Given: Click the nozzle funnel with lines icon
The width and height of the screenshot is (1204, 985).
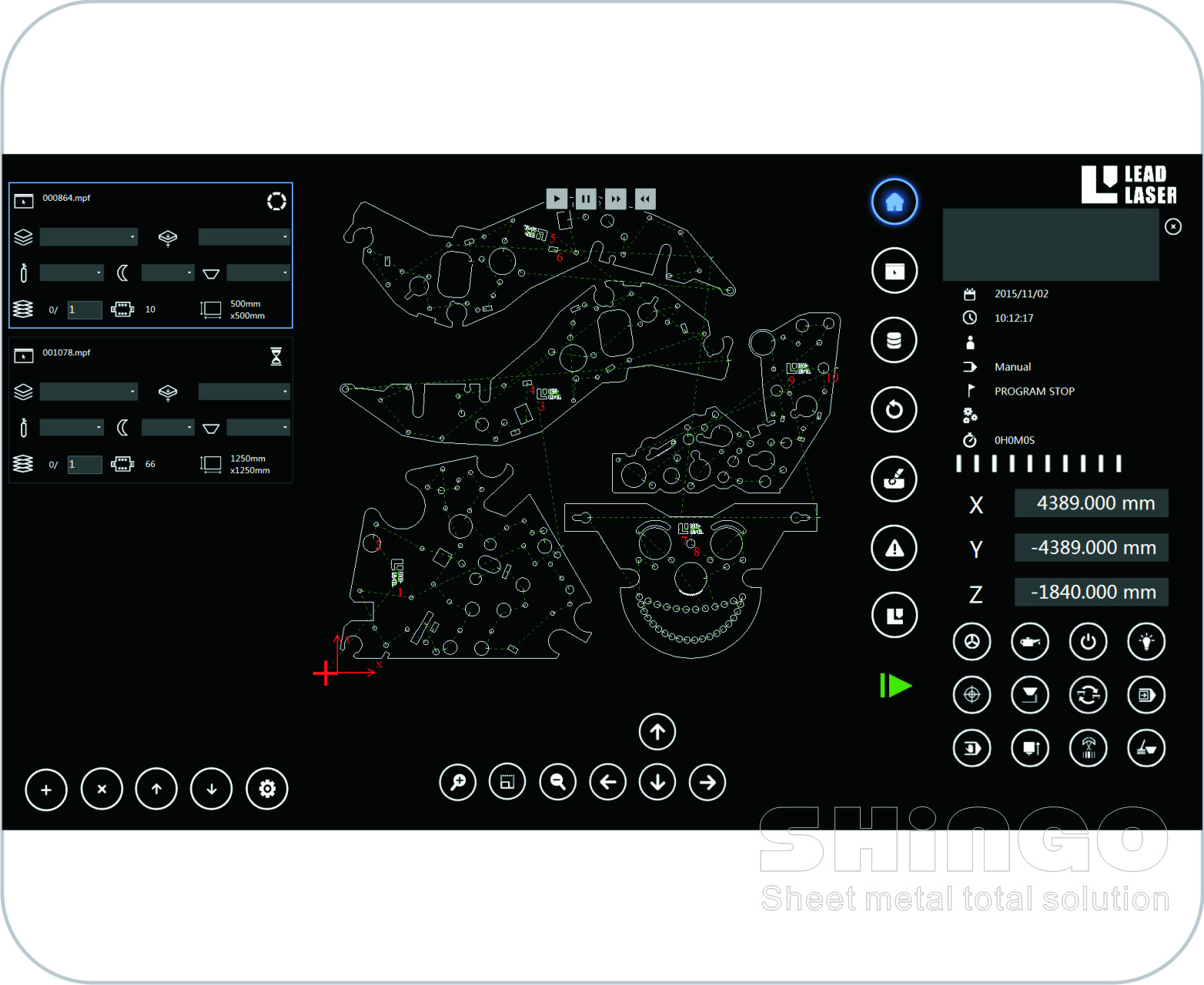Looking at the screenshot, I should click(x=1030, y=695).
